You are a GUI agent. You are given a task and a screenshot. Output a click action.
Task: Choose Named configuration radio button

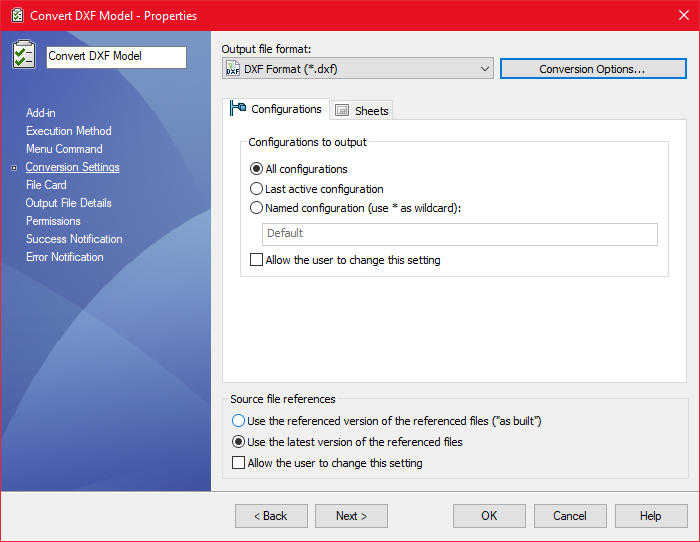point(256,208)
